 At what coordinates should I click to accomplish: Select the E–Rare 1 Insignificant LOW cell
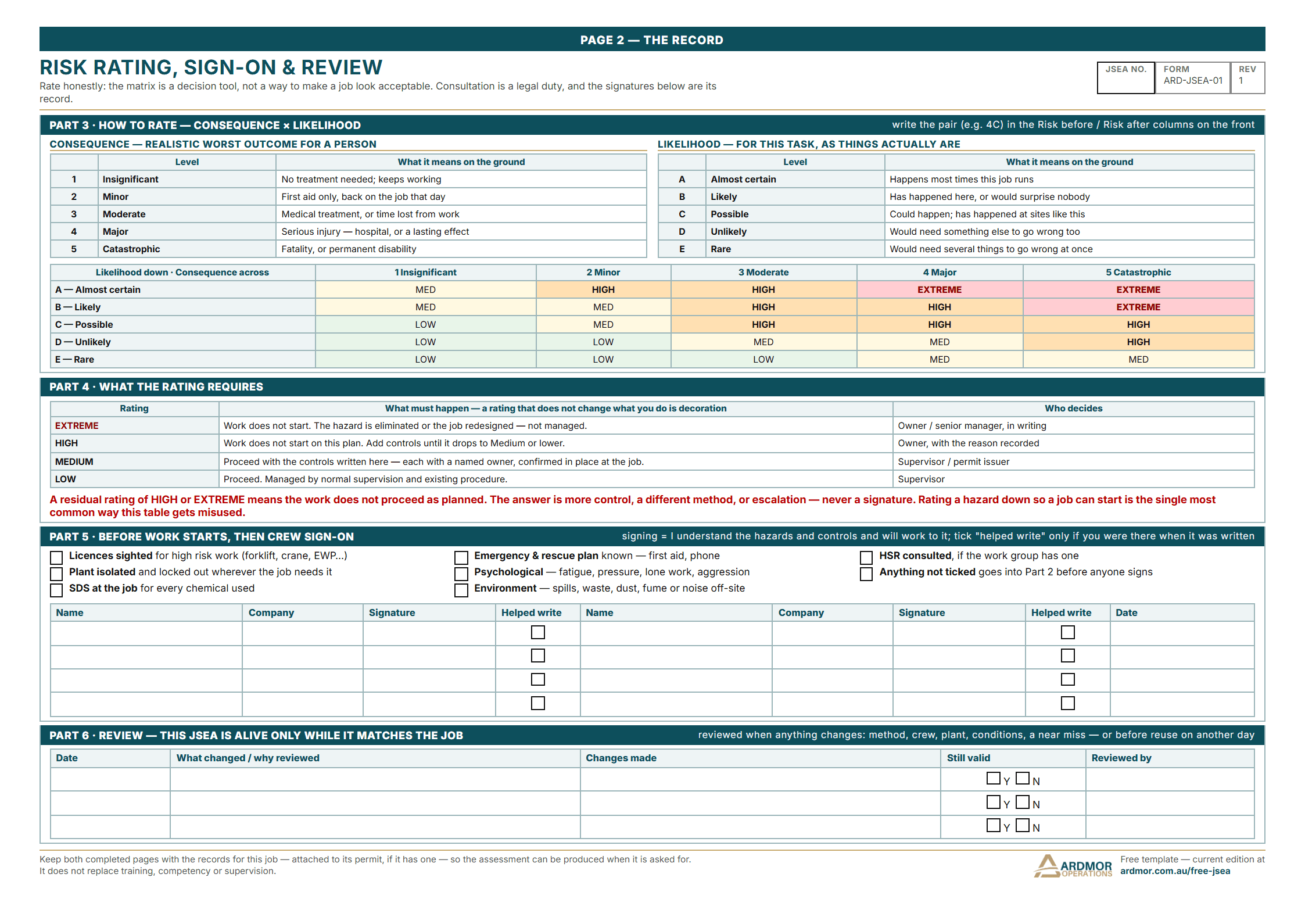(425, 359)
